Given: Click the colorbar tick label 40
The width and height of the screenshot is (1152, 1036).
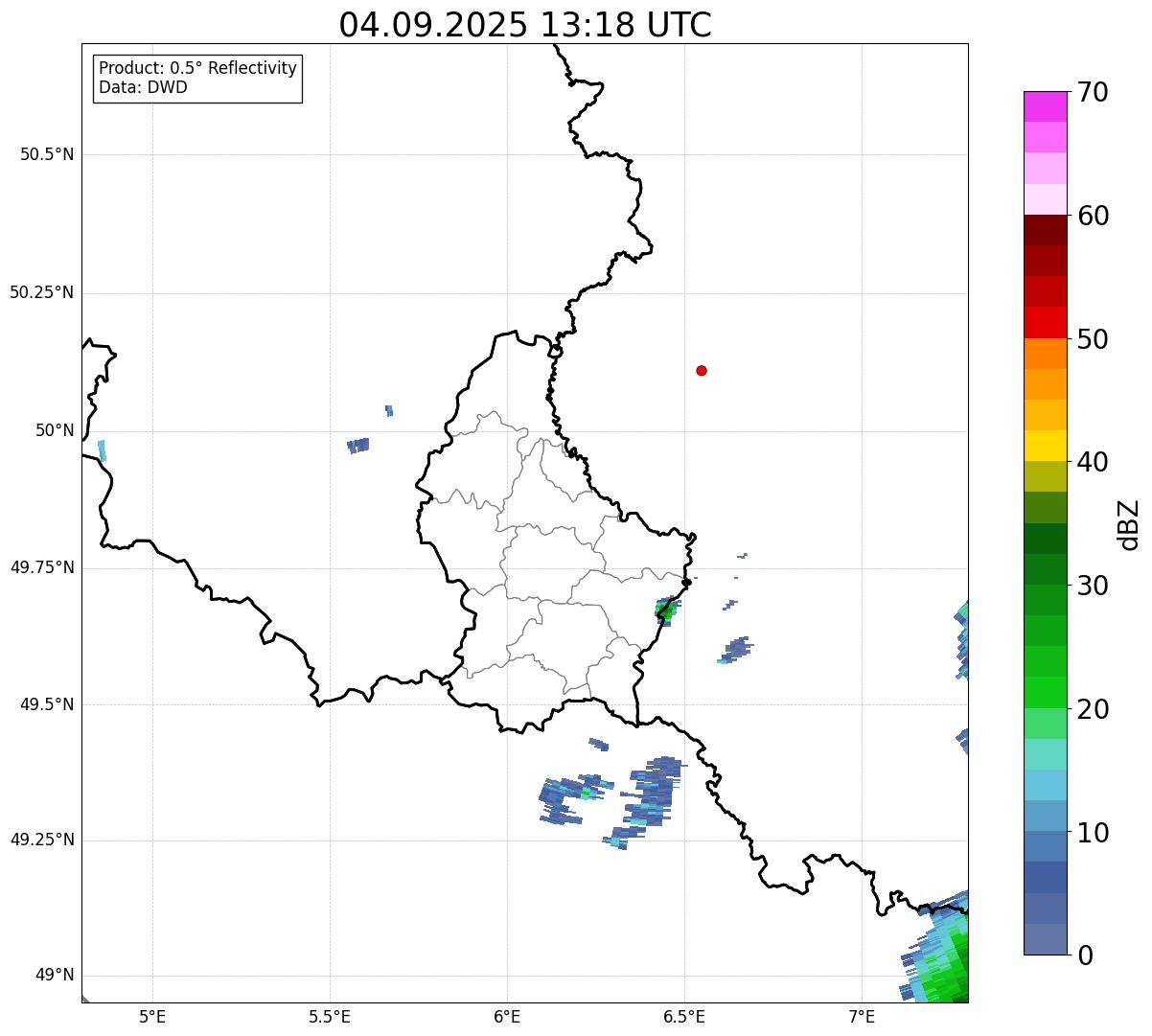Looking at the screenshot, I should [x=1093, y=462].
